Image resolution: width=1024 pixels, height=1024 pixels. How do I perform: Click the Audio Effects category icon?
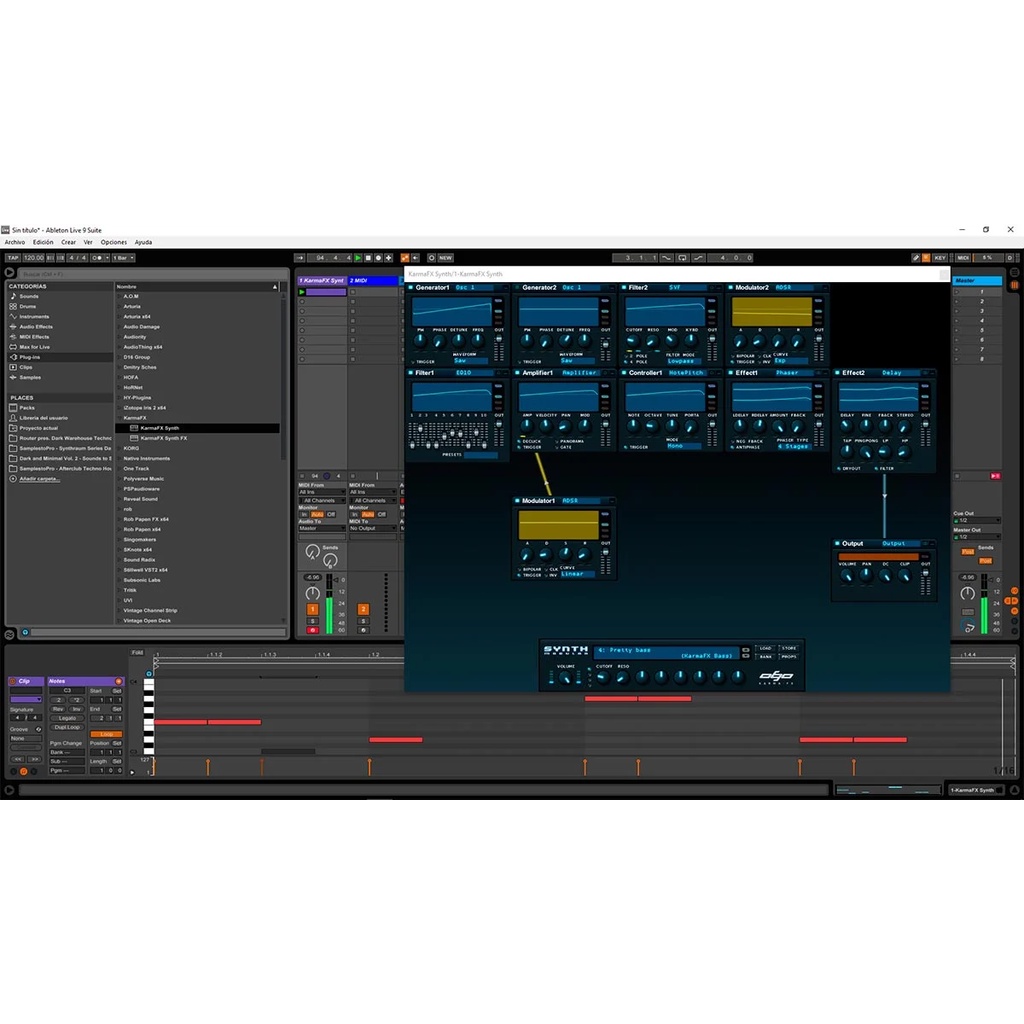point(13,327)
